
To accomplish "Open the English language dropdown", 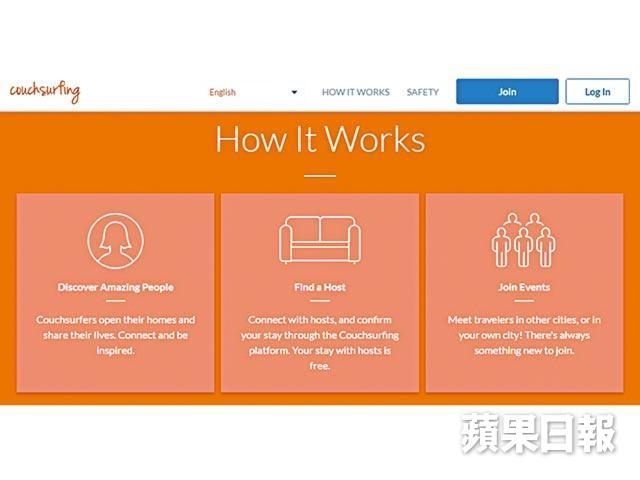I will click(253, 92).
